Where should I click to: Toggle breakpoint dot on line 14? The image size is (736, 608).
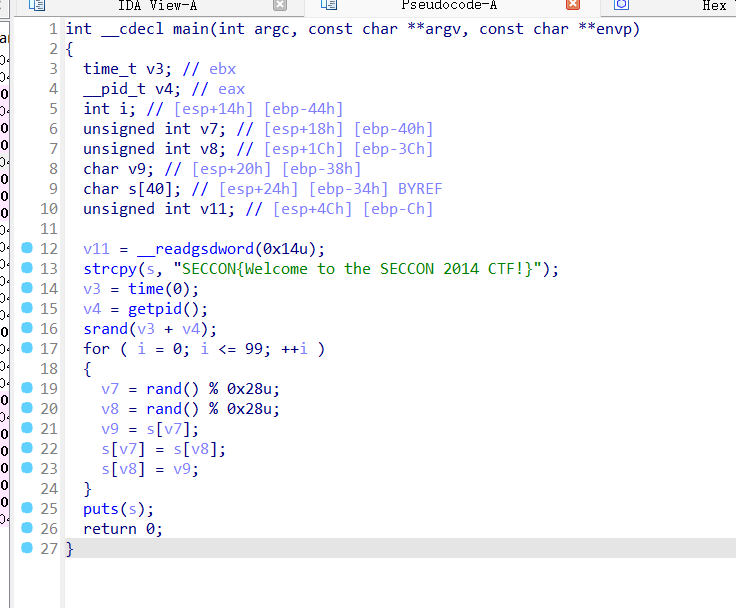(x=27, y=287)
